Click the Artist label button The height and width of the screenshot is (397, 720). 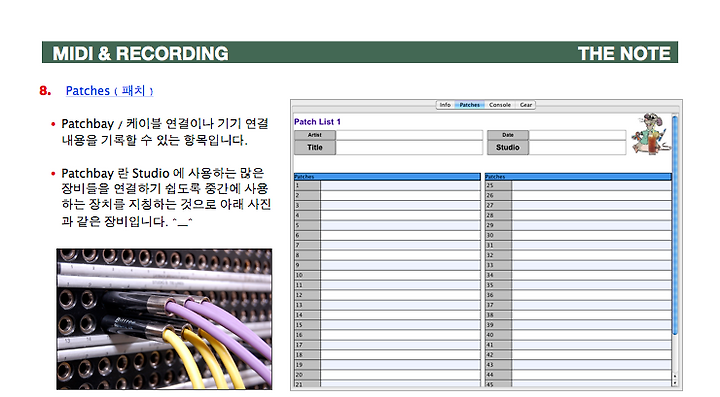point(315,135)
